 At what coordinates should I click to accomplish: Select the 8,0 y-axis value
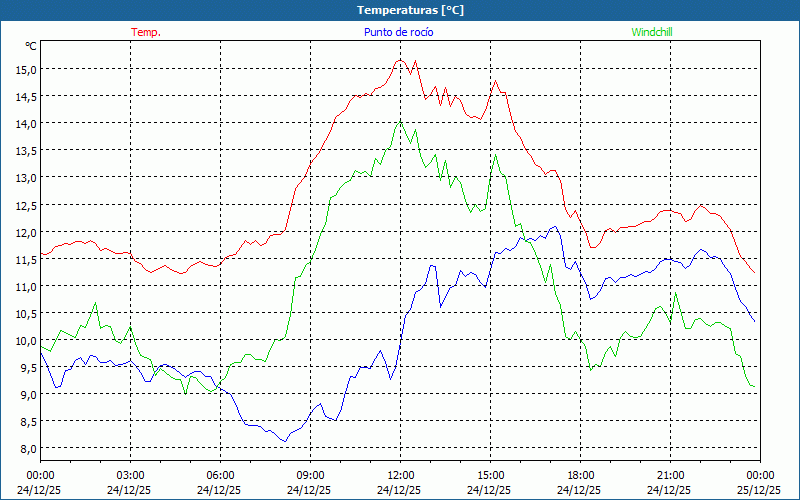[x=26, y=448]
